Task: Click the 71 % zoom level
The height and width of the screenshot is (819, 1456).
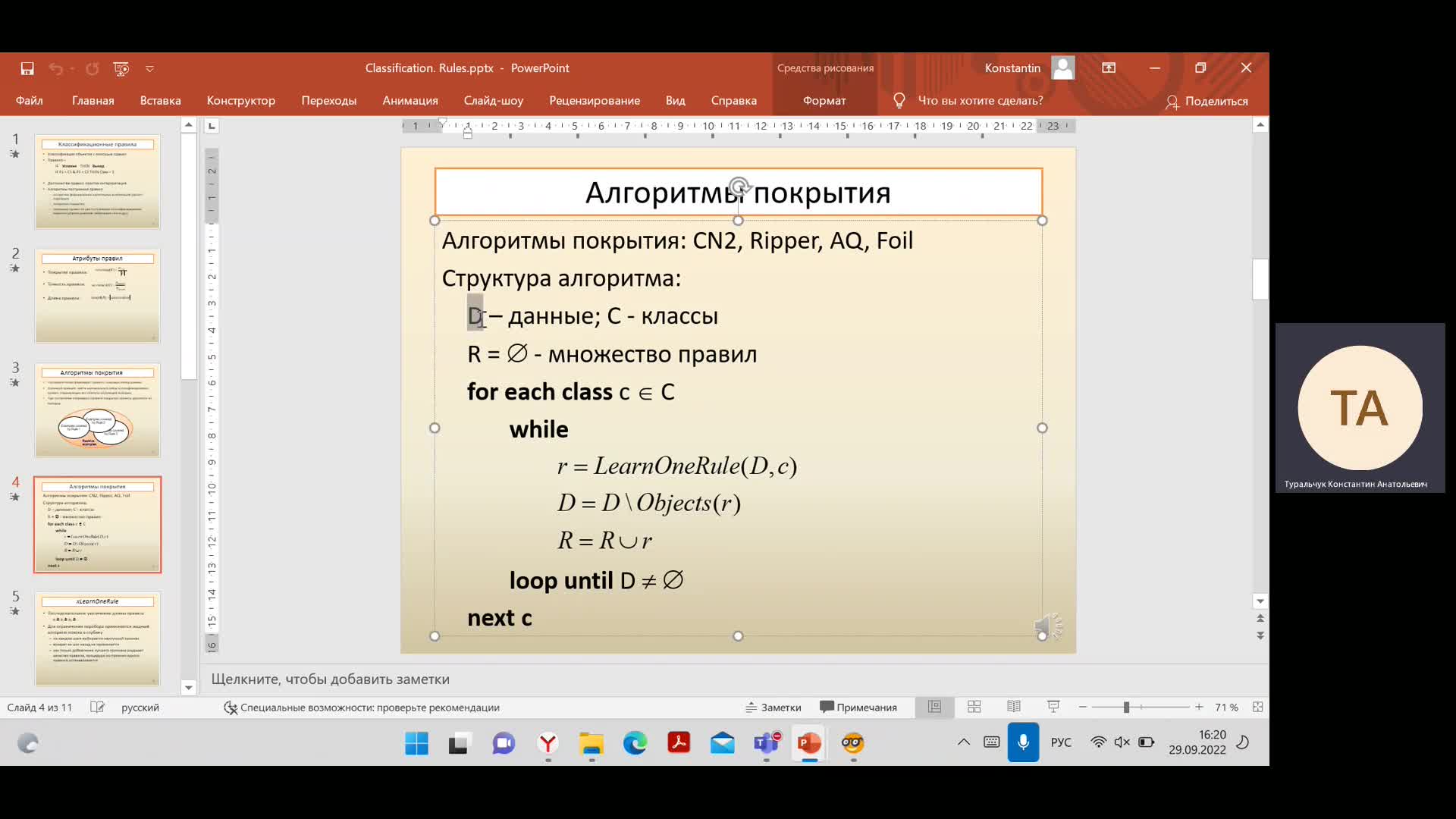Action: click(x=1226, y=708)
